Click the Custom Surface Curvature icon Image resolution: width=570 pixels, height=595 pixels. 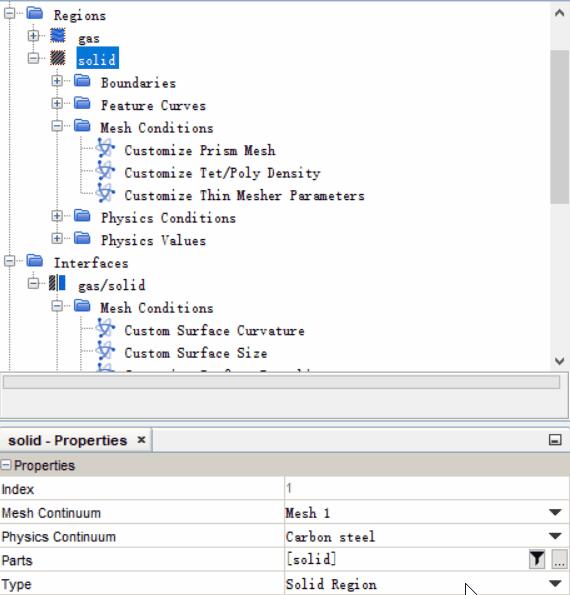(x=105, y=328)
